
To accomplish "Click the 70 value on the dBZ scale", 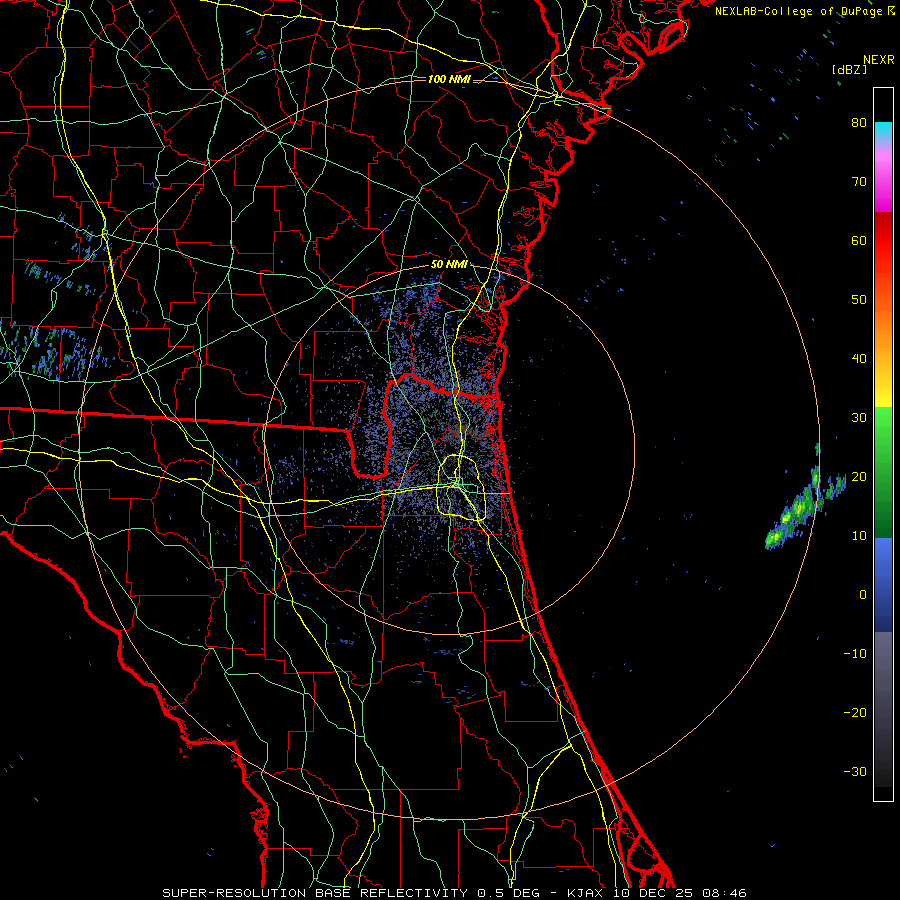I will 859,182.
